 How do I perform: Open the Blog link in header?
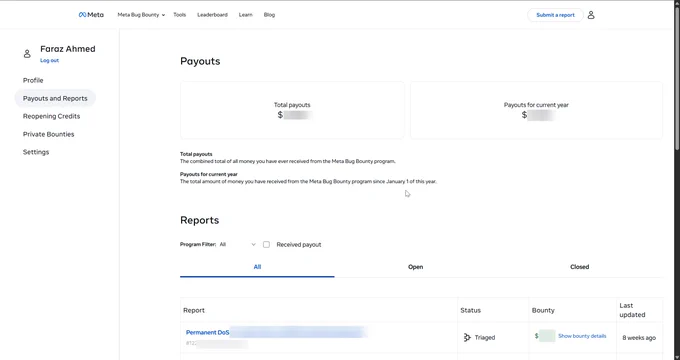point(269,15)
